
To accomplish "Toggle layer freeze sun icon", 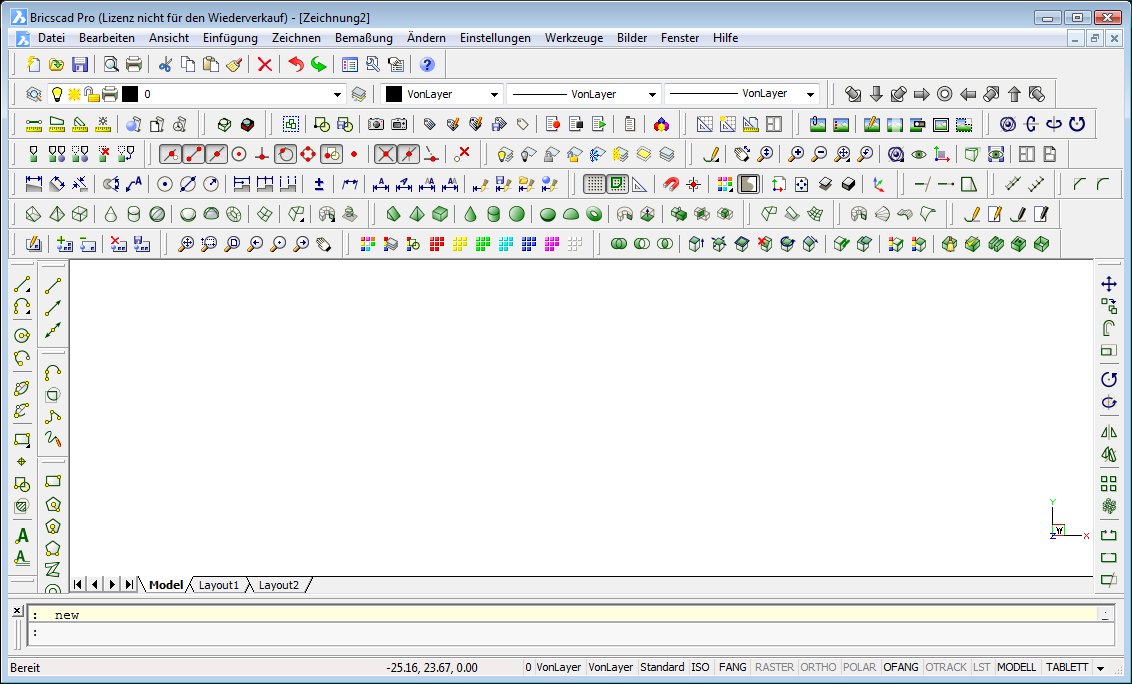I will [x=74, y=94].
